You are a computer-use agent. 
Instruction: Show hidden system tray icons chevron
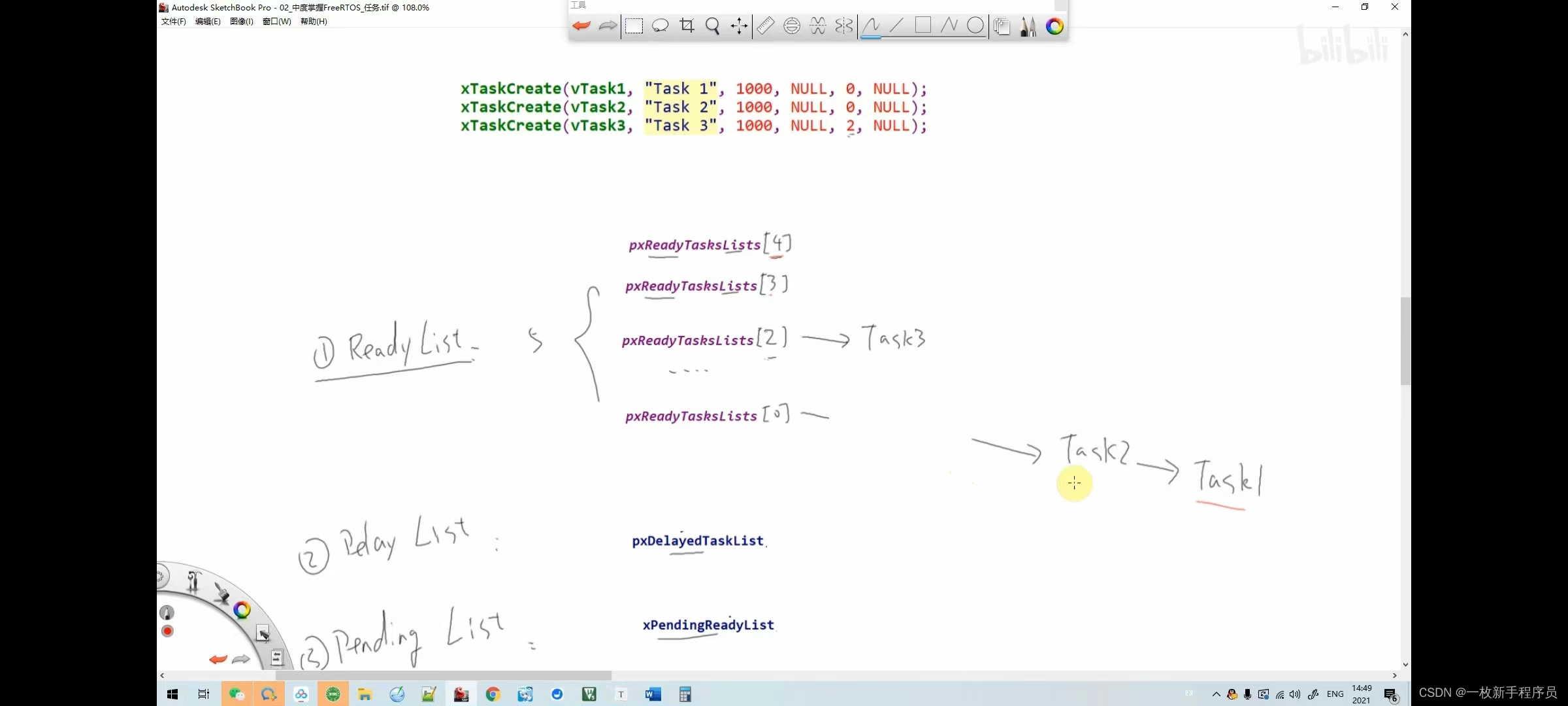[1216, 694]
